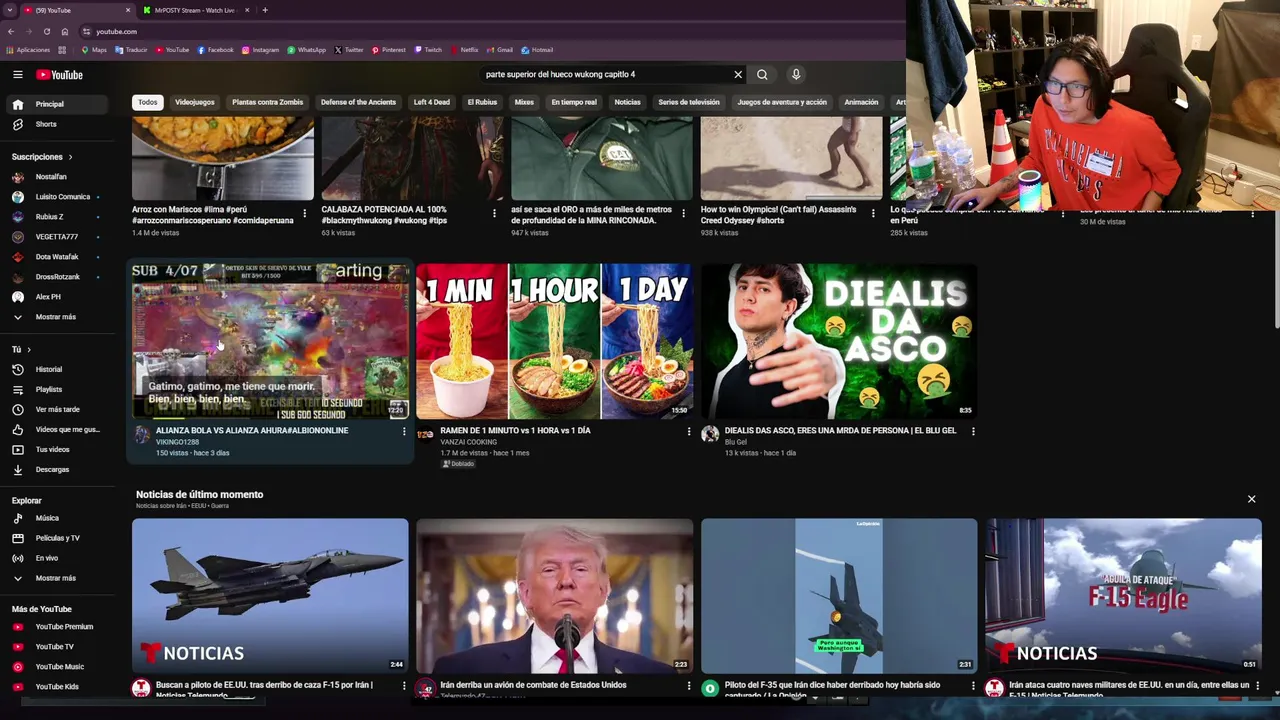Select the Noticias filter chip
Screen dimensions: 1280x720
click(627, 102)
